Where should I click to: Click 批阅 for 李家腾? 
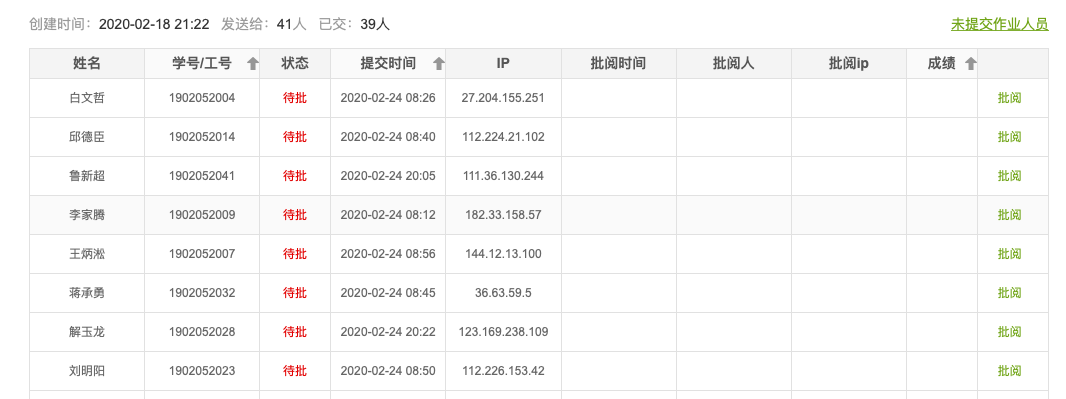click(x=1010, y=215)
